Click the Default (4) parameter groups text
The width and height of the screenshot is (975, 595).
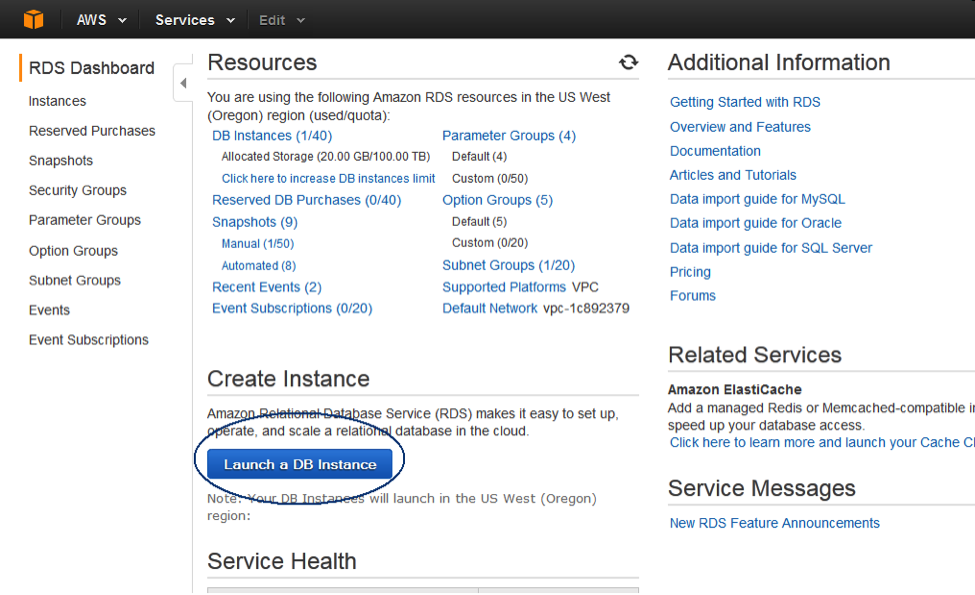coord(479,157)
